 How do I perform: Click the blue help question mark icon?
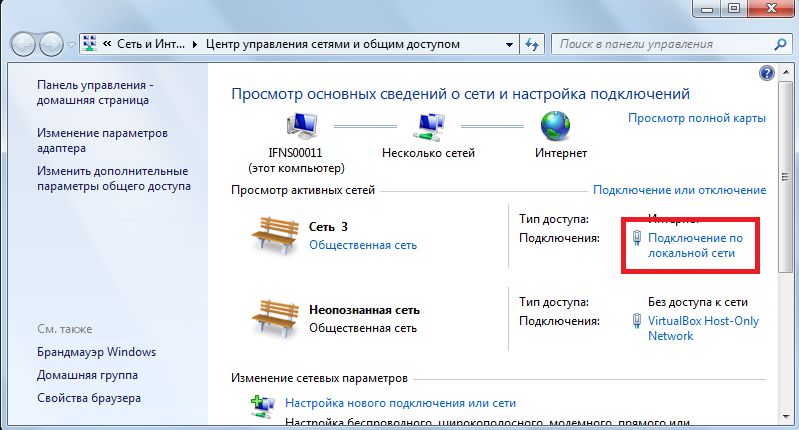tap(767, 73)
